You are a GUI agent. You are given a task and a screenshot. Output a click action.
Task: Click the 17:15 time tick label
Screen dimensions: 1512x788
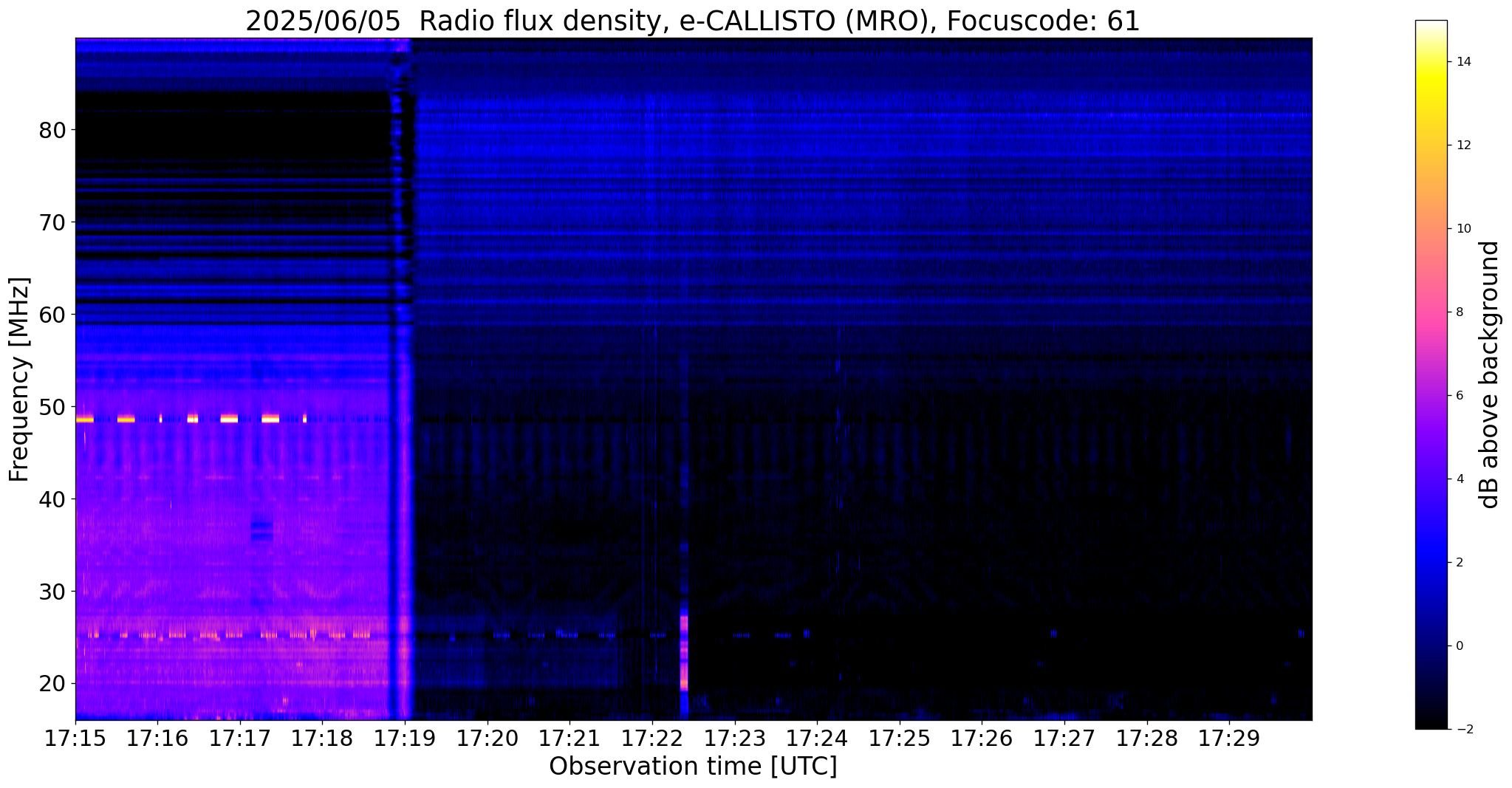pos(75,739)
